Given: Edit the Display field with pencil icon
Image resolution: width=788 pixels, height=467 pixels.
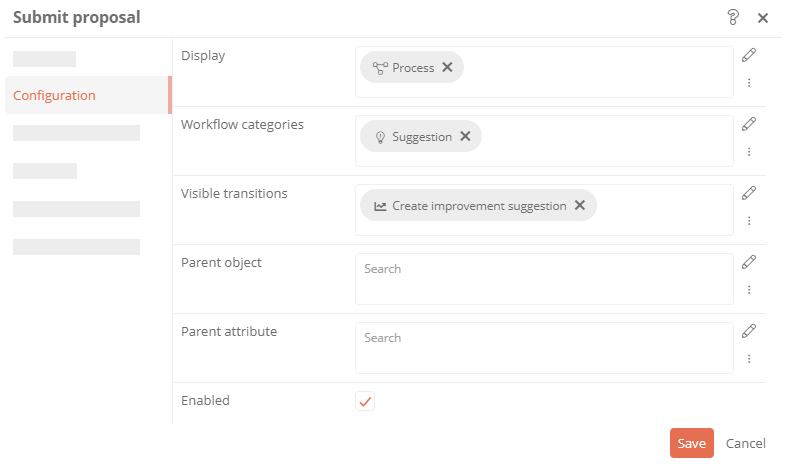Looking at the screenshot, I should [x=749, y=55].
